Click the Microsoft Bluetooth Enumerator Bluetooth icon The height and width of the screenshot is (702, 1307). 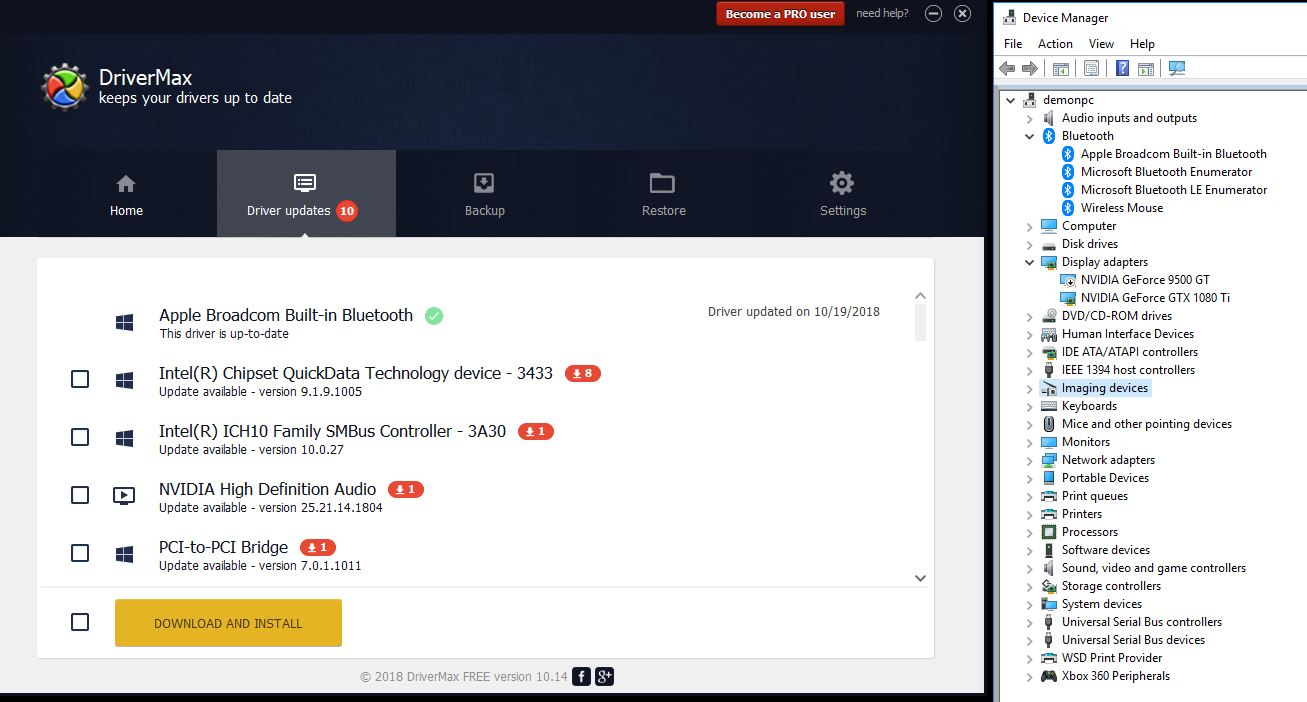click(1068, 172)
